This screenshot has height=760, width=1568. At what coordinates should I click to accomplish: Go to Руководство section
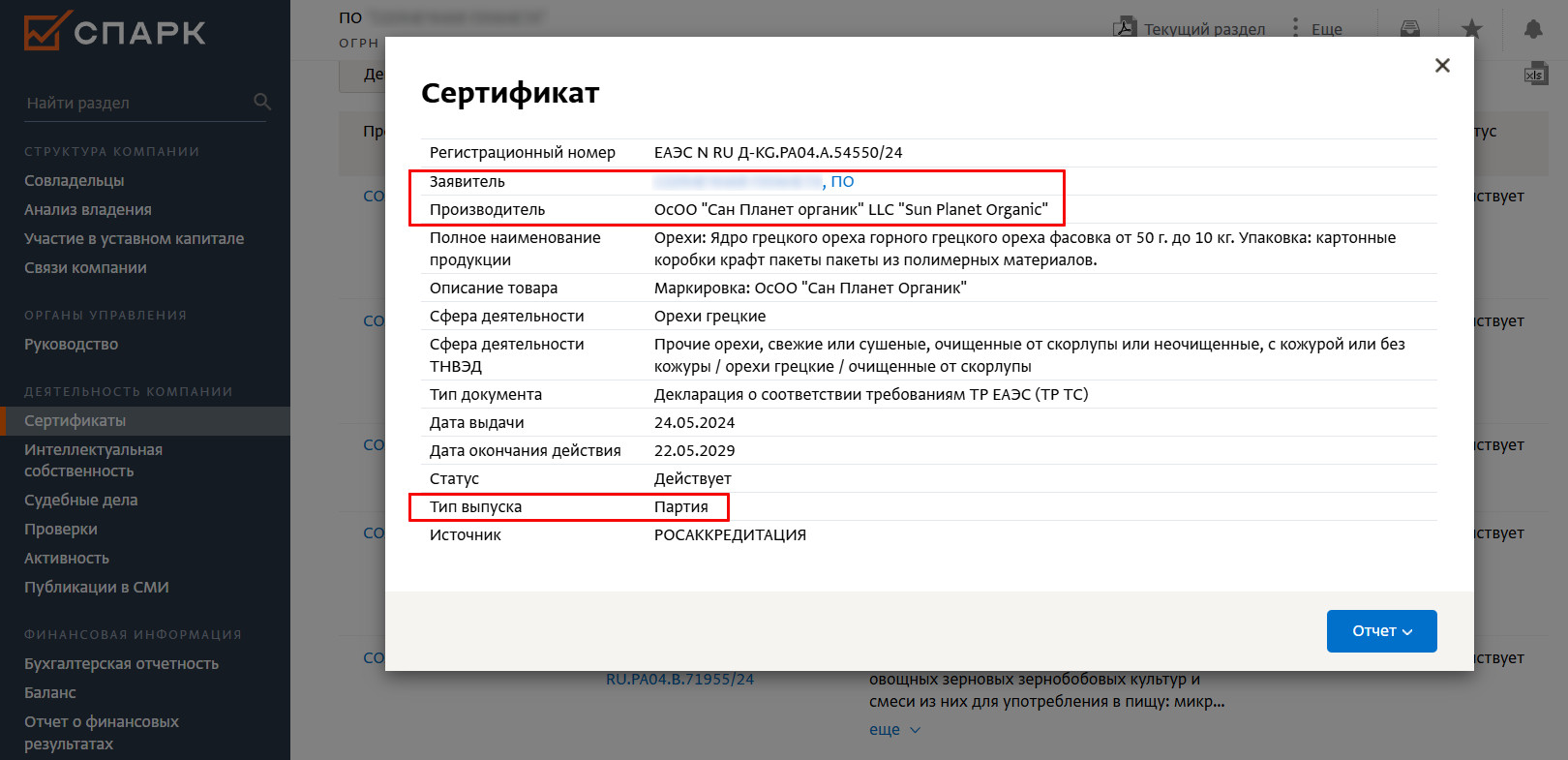click(x=72, y=345)
